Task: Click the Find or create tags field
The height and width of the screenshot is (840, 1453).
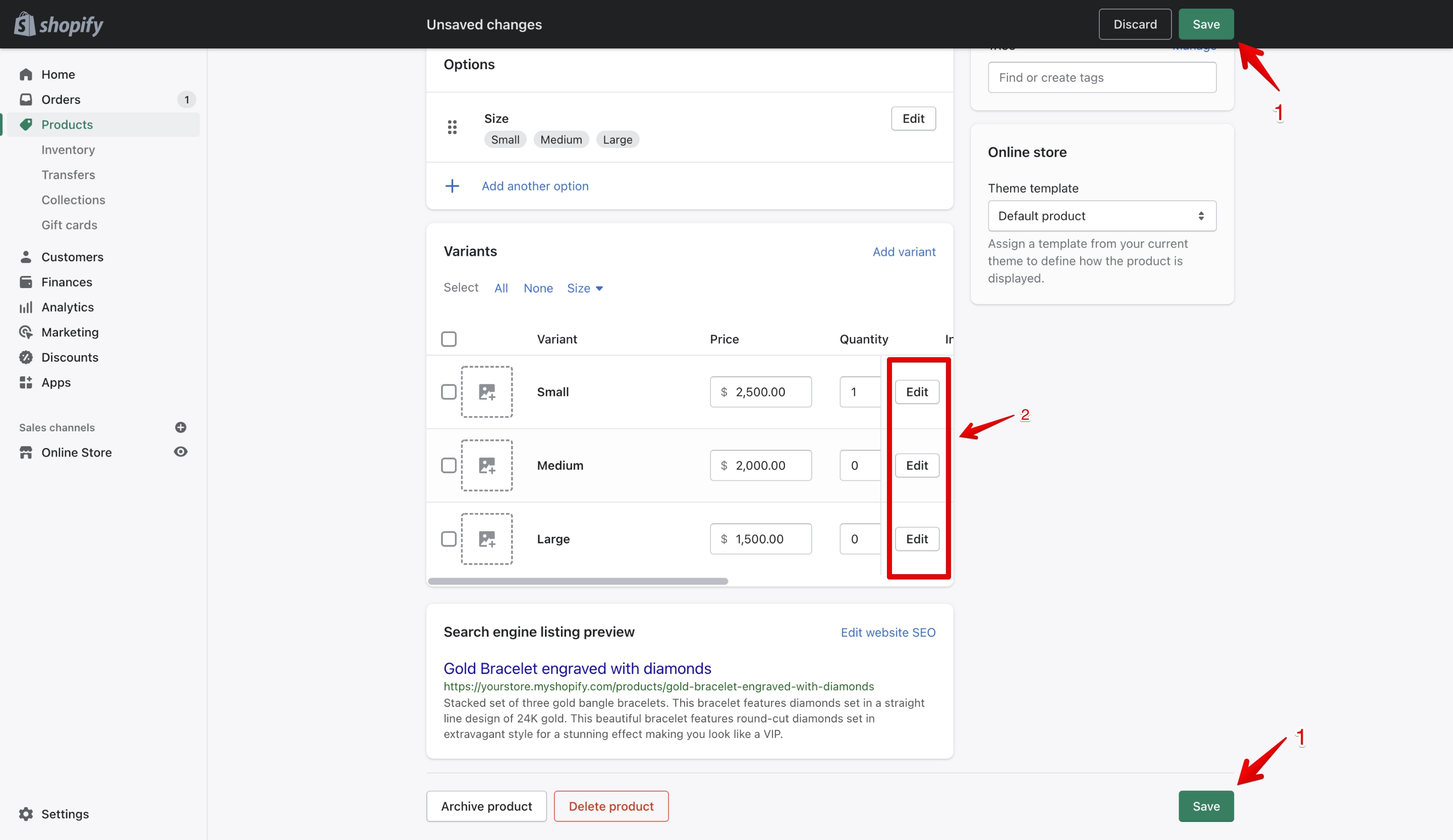Action: click(x=1102, y=77)
